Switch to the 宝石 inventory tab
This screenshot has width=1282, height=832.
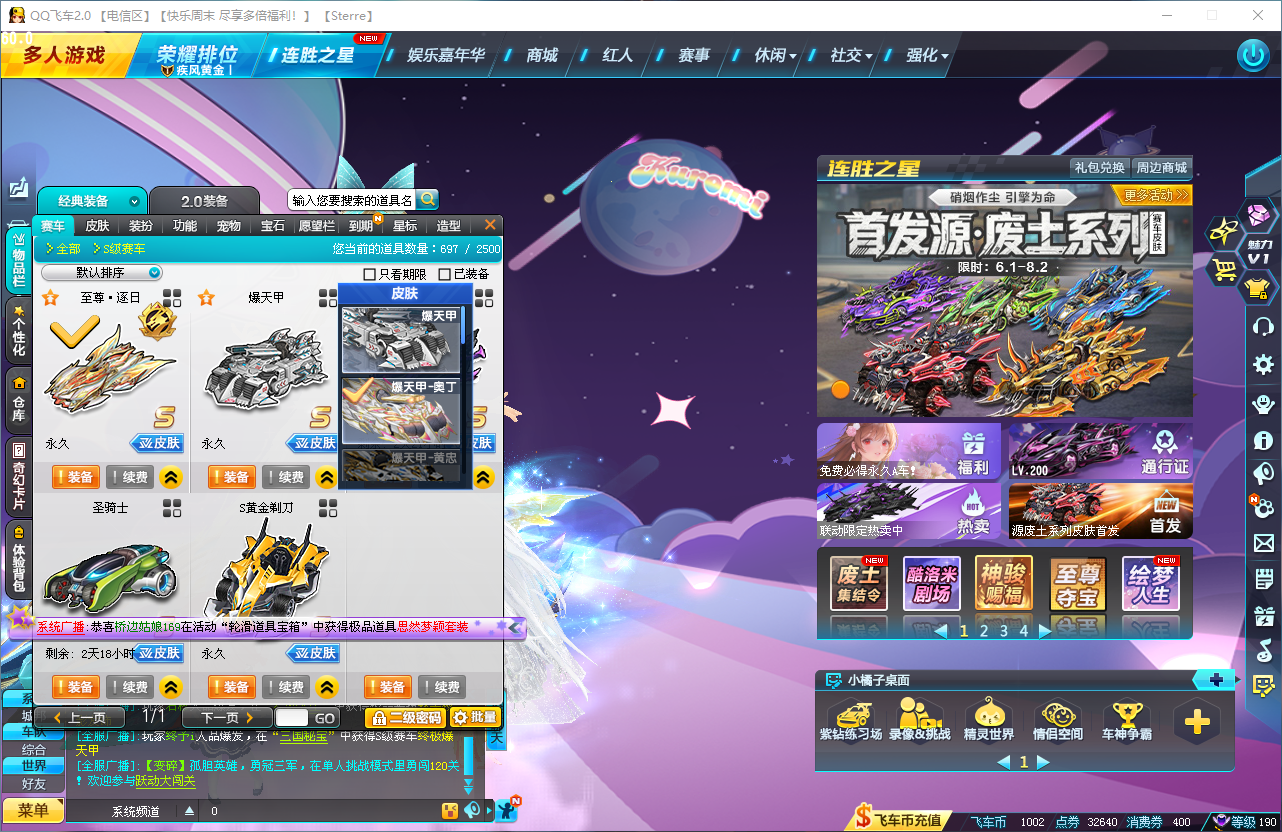(x=273, y=226)
